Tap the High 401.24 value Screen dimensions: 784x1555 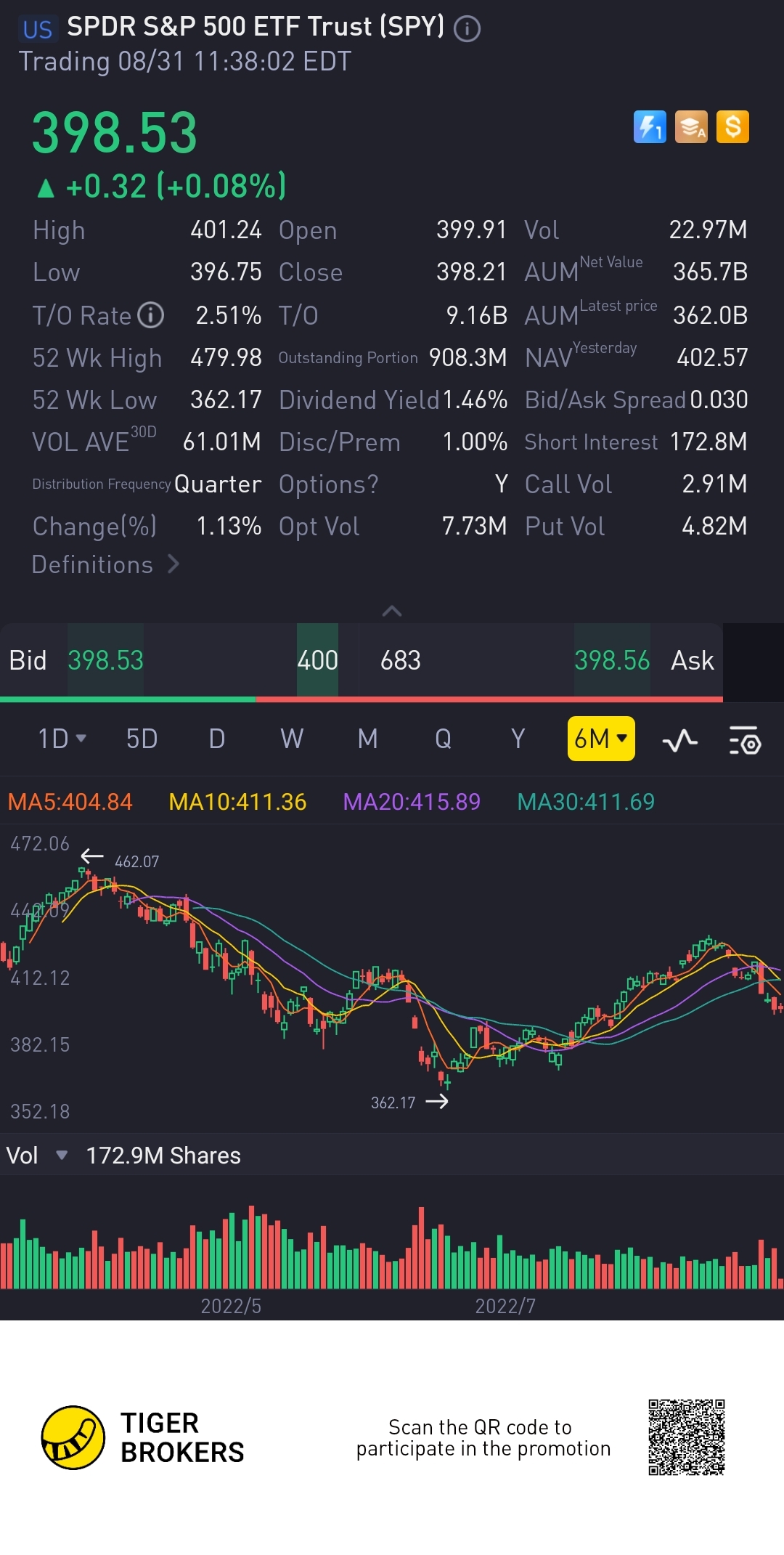(x=226, y=230)
